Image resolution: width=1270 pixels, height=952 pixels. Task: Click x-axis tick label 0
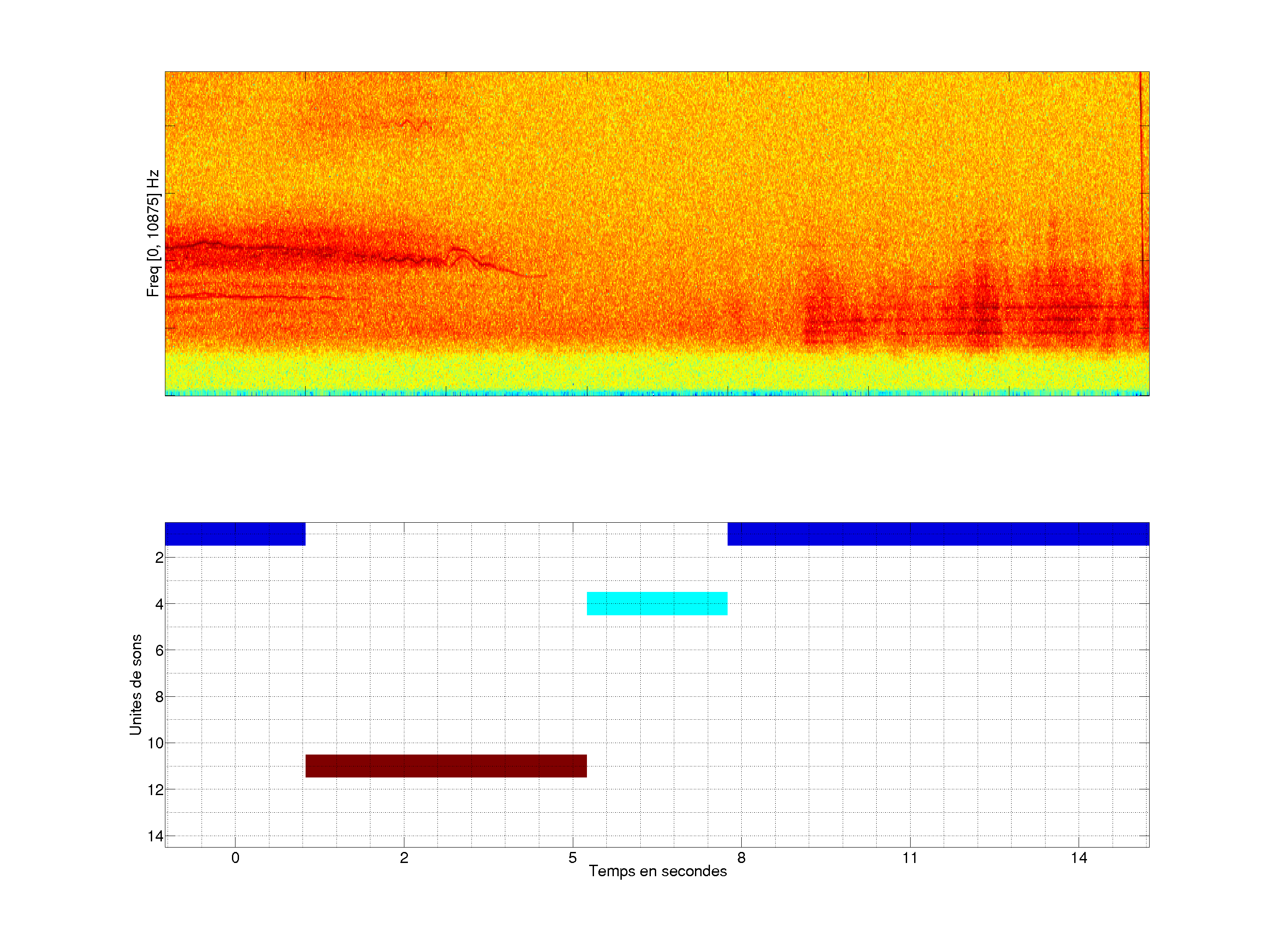(x=235, y=858)
